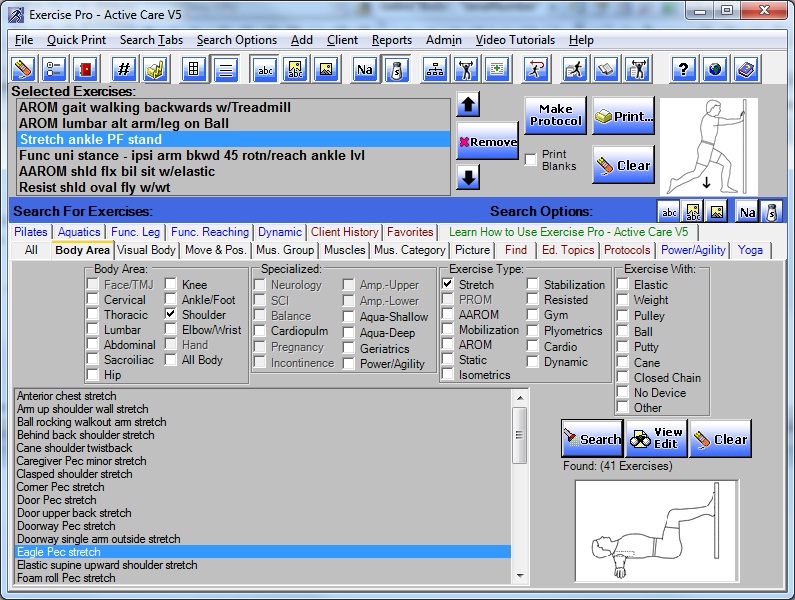Click the 'Na' icon in top toolbar
The height and width of the screenshot is (600, 795).
(365, 69)
